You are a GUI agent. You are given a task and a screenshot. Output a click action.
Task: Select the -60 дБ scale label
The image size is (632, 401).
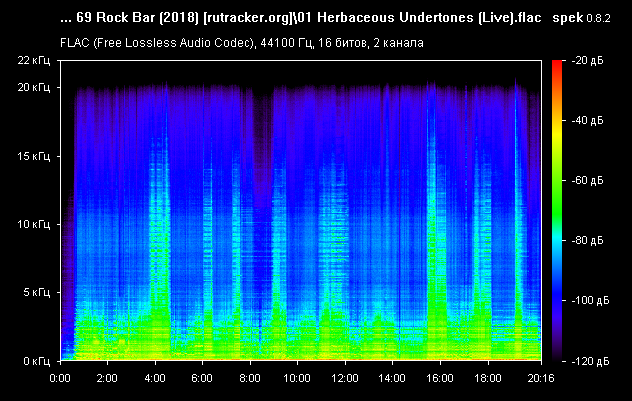(587, 181)
